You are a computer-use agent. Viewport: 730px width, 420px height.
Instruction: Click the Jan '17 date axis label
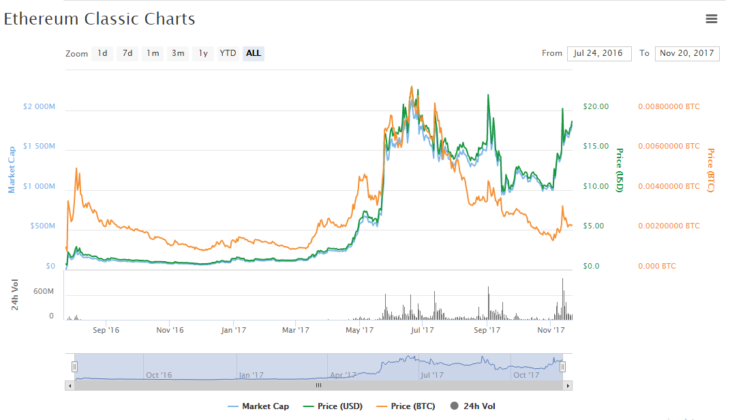(233, 330)
